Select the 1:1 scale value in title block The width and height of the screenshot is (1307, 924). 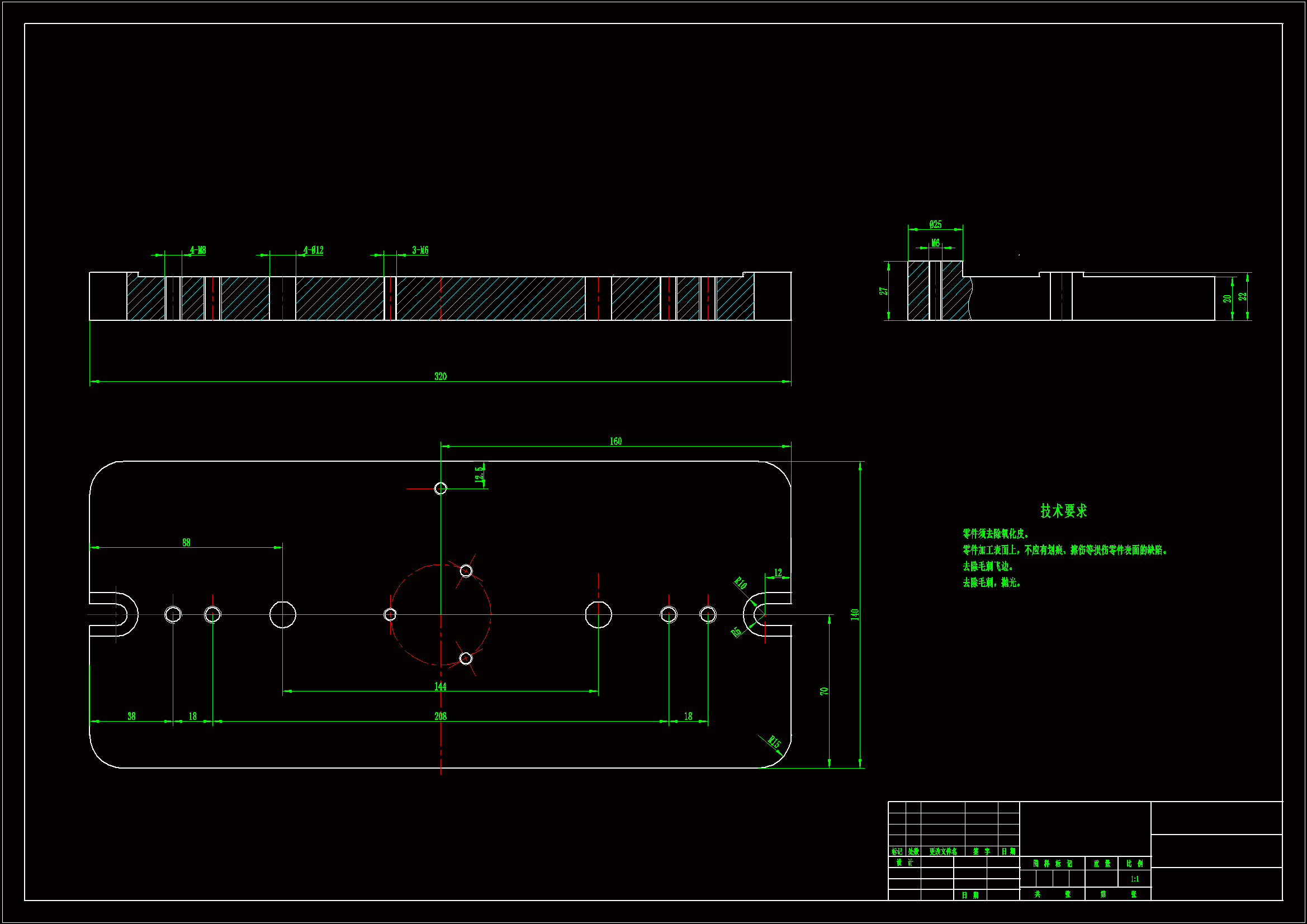tap(1134, 879)
